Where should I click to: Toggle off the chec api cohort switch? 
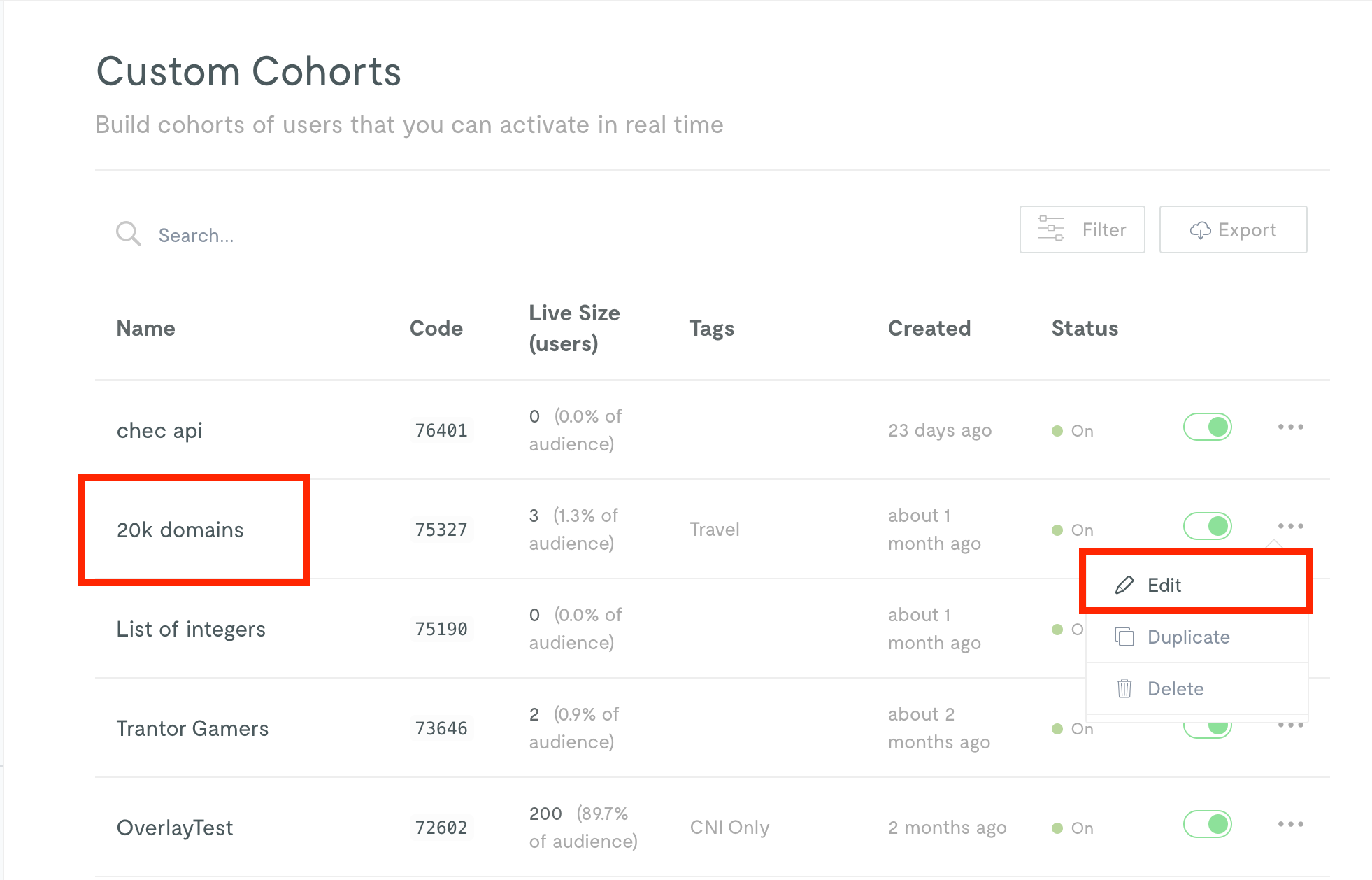point(1207,427)
